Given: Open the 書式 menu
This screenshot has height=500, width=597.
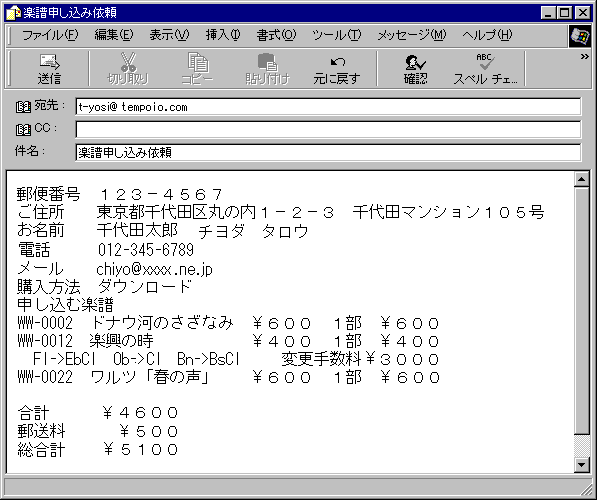Looking at the screenshot, I should coord(276,35).
